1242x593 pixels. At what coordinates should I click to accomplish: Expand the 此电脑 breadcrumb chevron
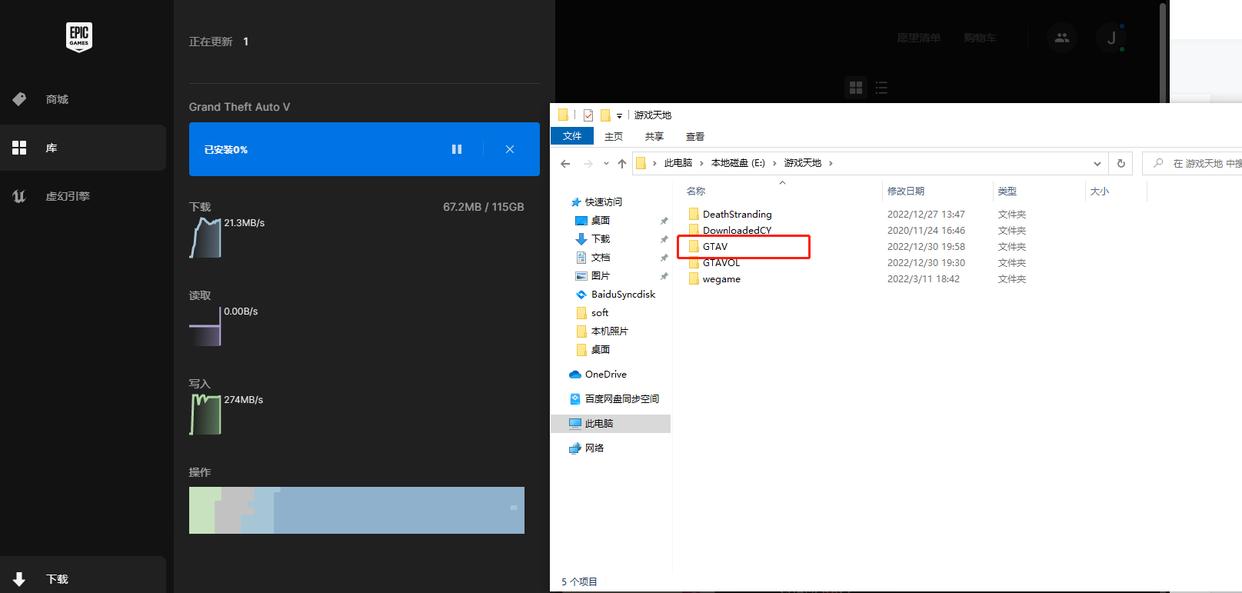[703, 163]
